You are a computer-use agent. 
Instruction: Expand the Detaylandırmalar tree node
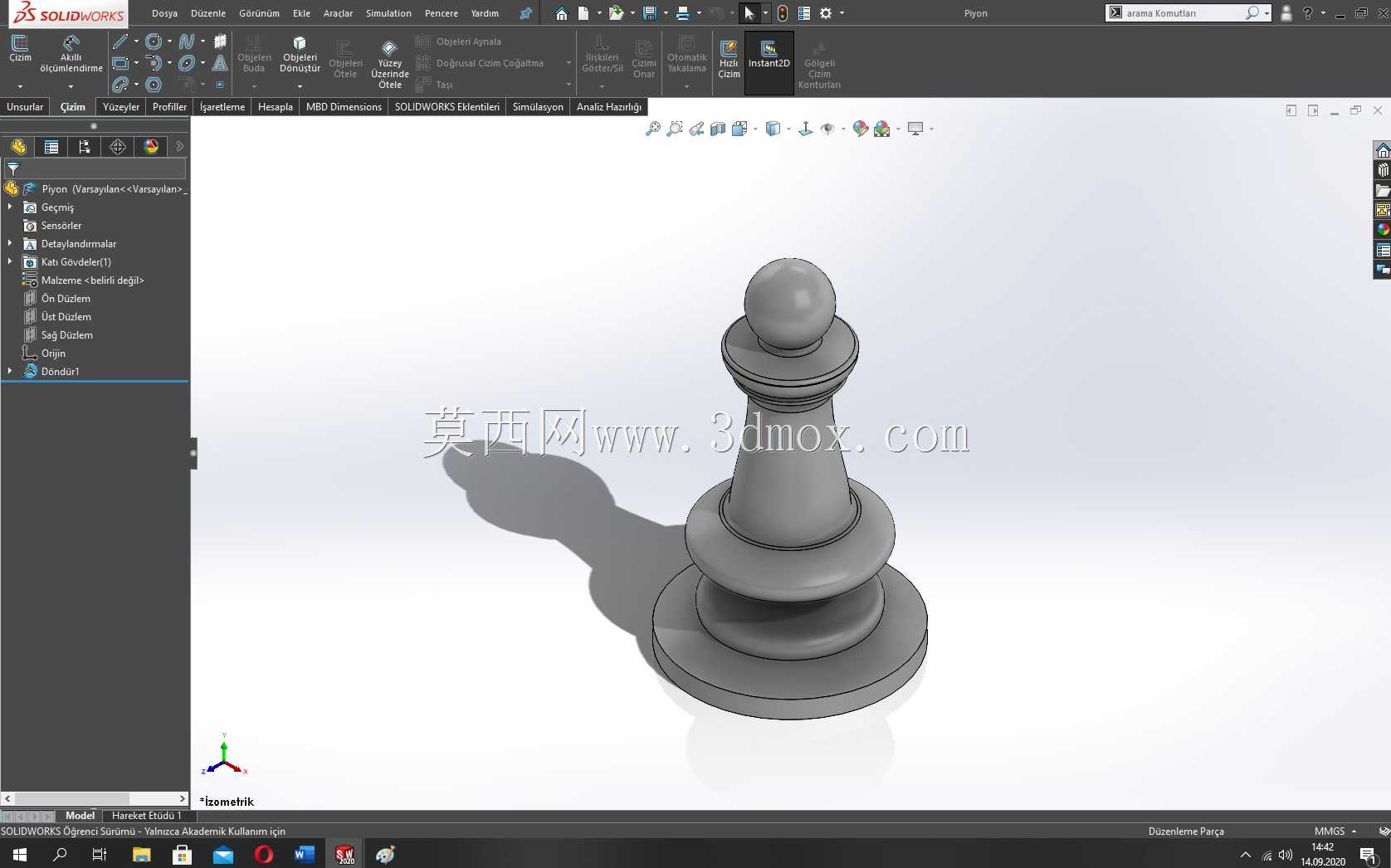click(x=10, y=243)
